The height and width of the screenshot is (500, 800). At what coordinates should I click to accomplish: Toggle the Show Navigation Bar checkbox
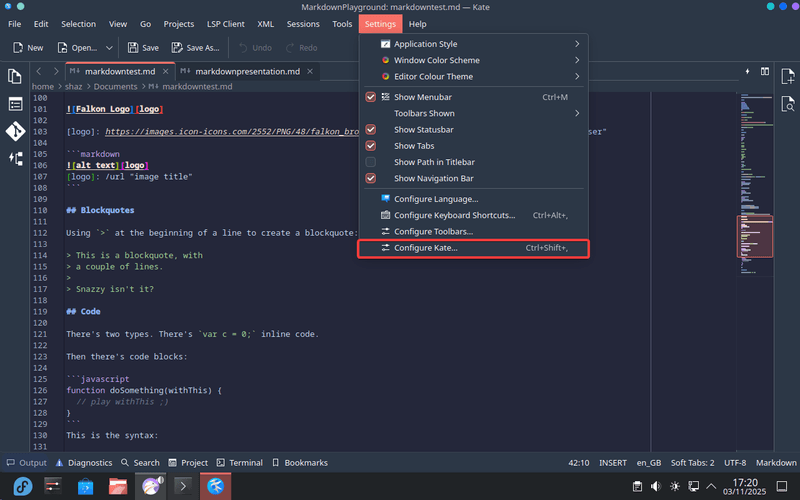(x=371, y=179)
